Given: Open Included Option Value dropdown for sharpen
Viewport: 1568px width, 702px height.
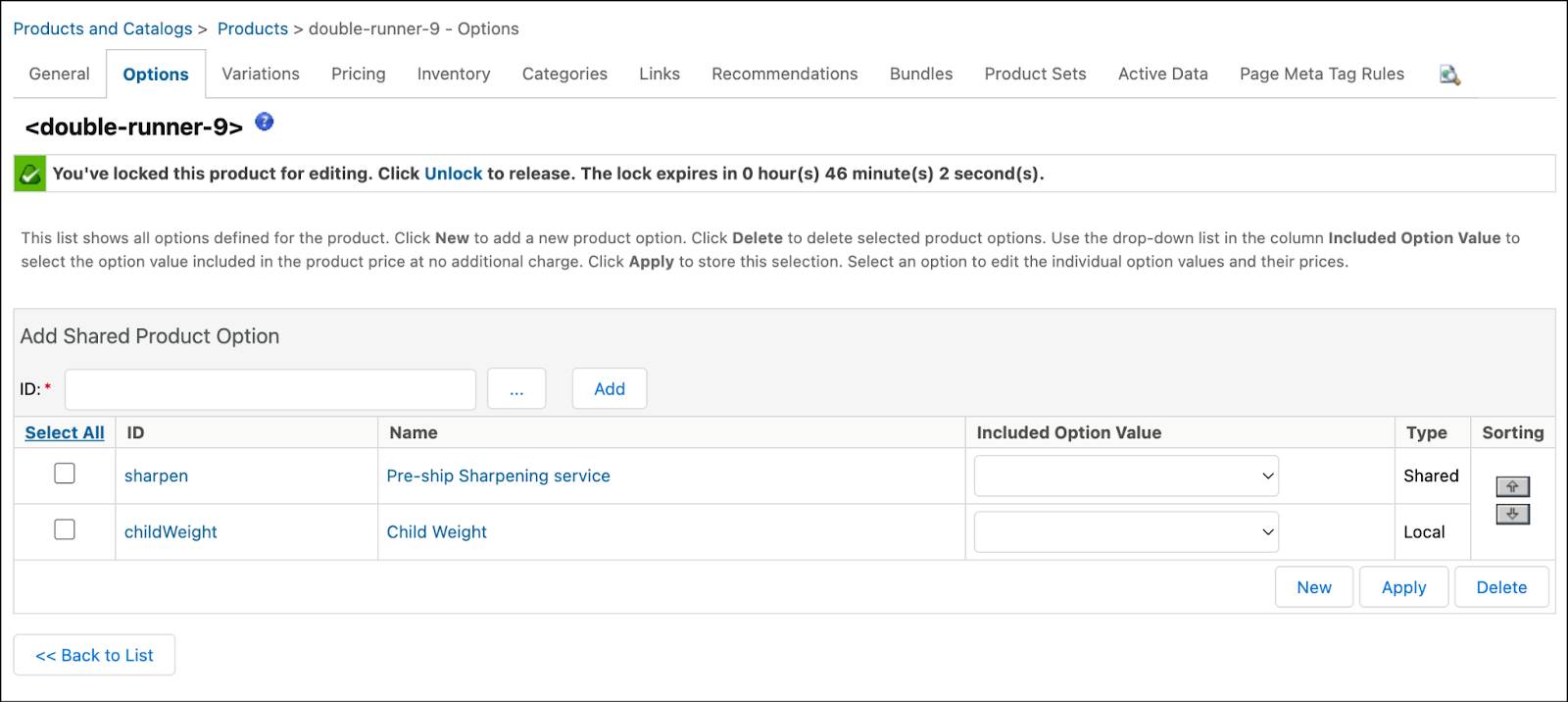Looking at the screenshot, I should point(1126,476).
